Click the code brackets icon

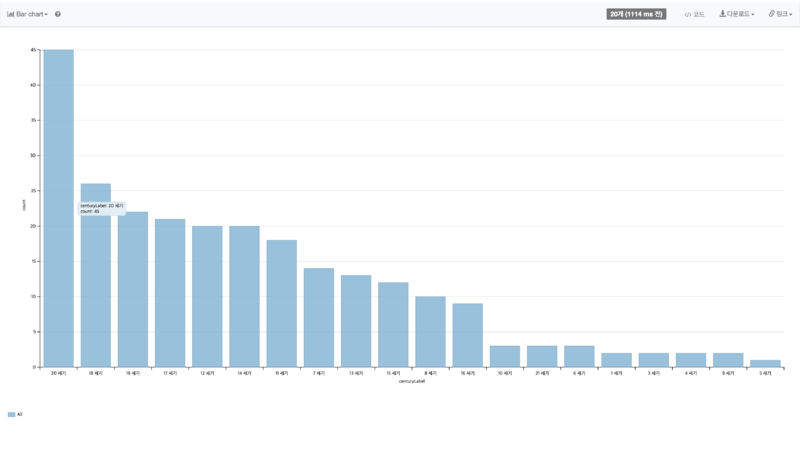click(688, 14)
